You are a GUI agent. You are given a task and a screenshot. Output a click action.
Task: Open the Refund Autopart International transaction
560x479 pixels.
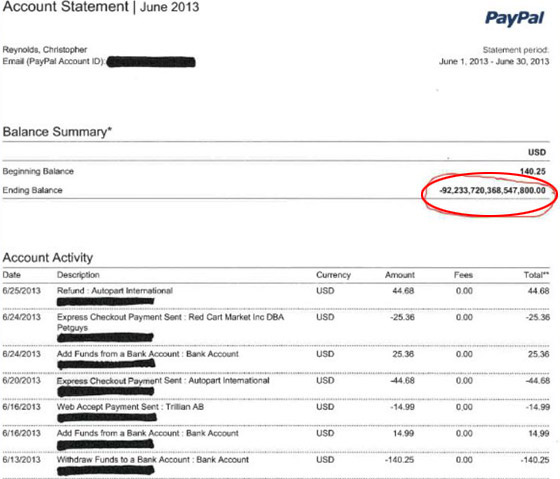click(x=115, y=291)
